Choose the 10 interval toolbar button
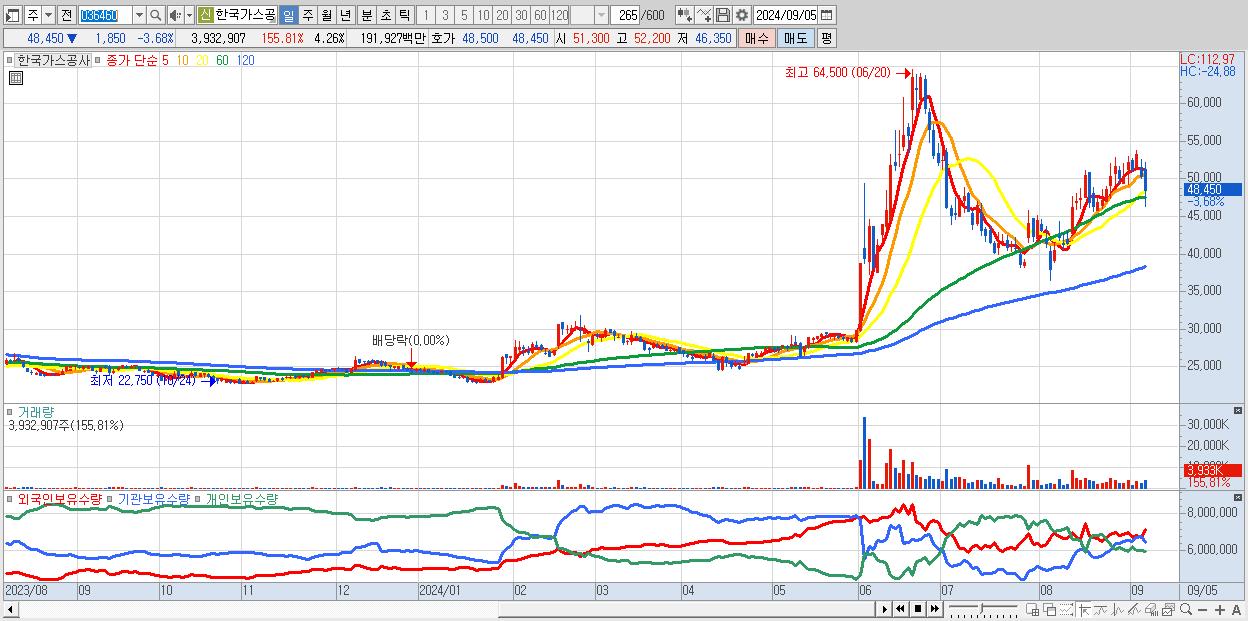Image resolution: width=1248 pixels, height=621 pixels. (483, 15)
